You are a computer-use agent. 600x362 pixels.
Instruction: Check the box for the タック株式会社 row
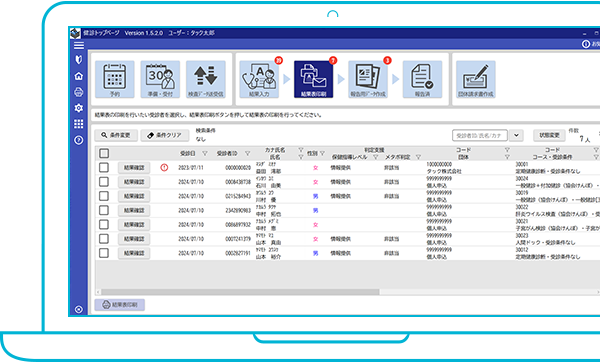pyautogui.click(x=104, y=168)
